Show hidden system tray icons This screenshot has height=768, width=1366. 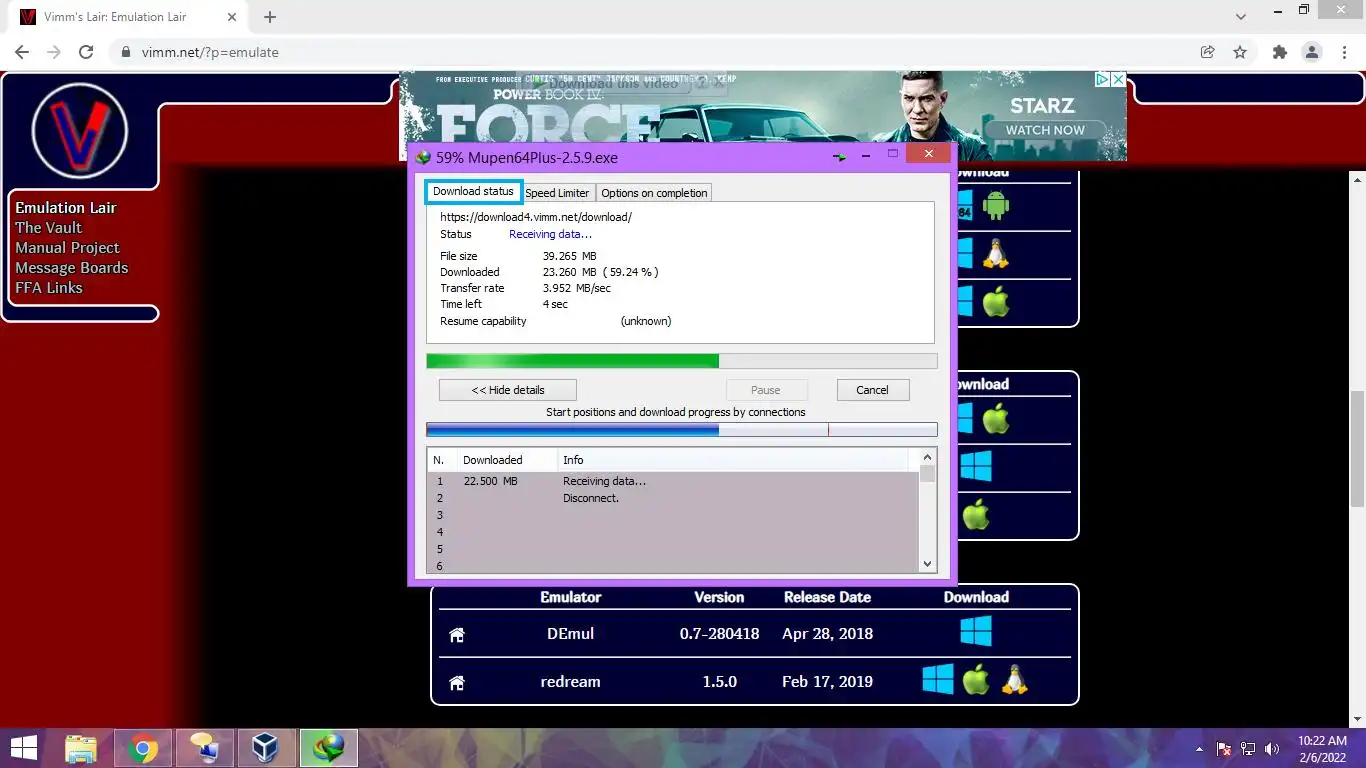pyautogui.click(x=1199, y=749)
